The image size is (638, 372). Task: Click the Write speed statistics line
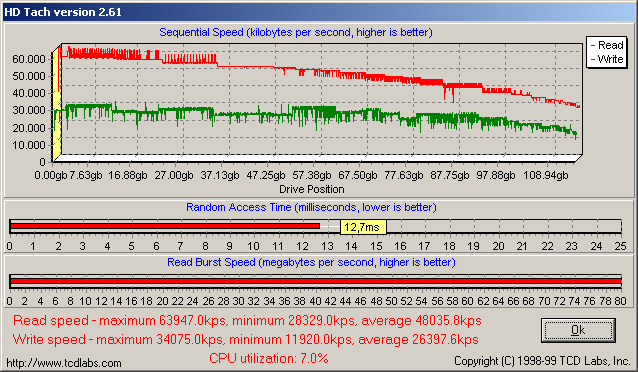[245, 339]
